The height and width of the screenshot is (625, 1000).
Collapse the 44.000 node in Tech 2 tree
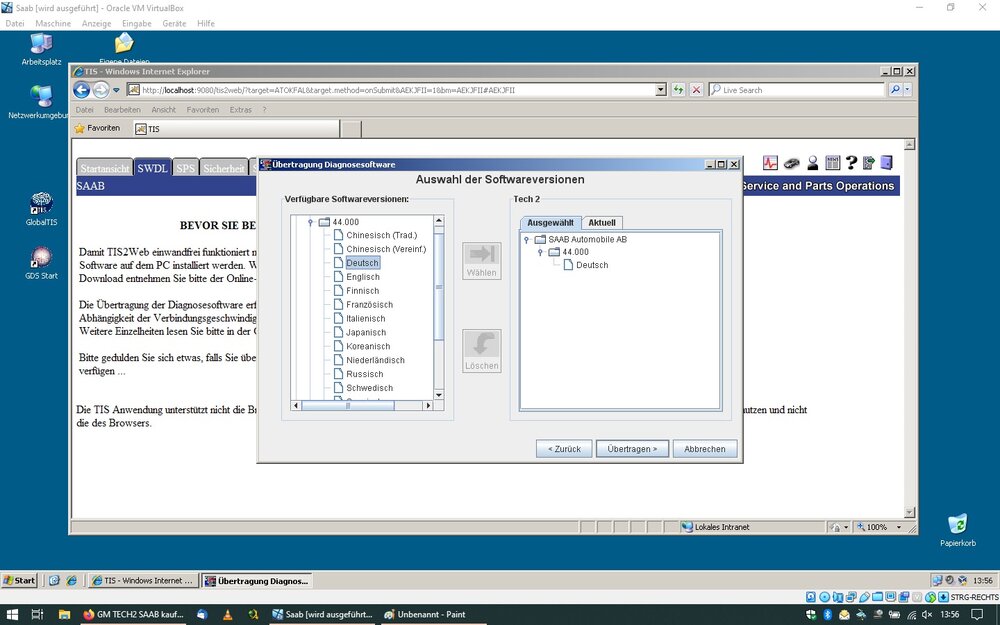(x=540, y=253)
